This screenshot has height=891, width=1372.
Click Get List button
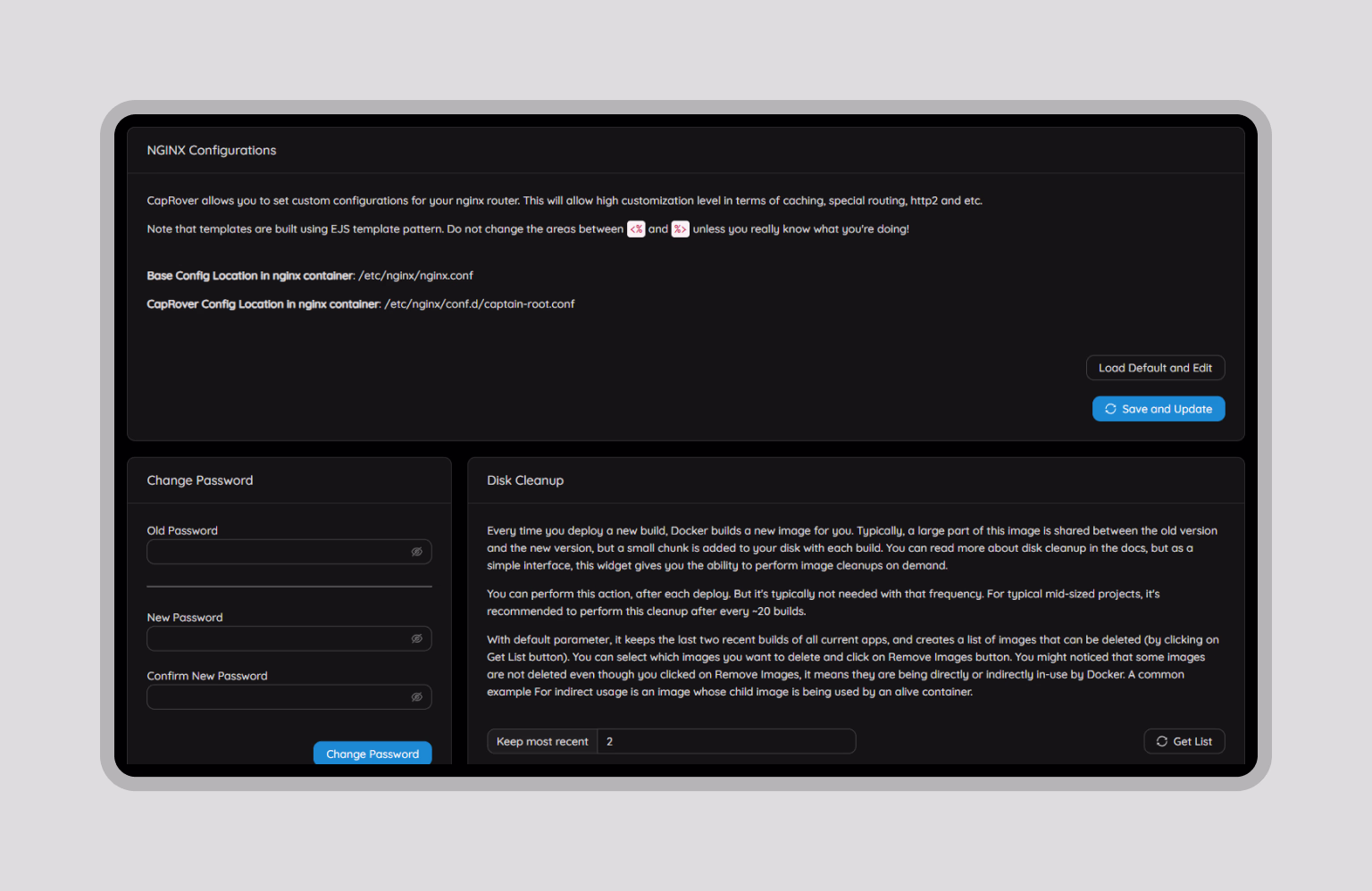point(1184,741)
